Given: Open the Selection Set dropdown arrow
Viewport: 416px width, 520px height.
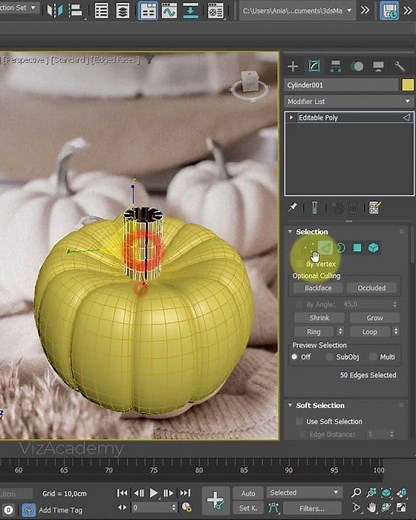Looking at the screenshot, I should pyautogui.click(x=33, y=7).
